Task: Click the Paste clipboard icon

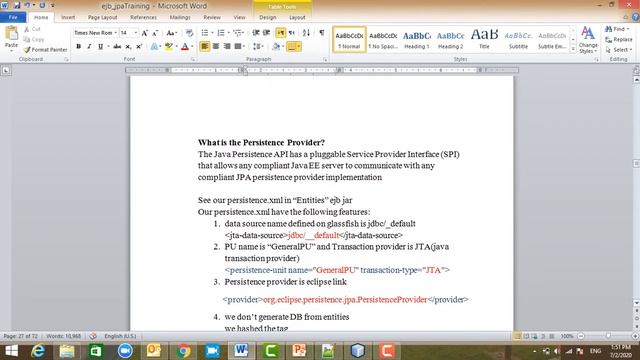Action: pos(11,34)
